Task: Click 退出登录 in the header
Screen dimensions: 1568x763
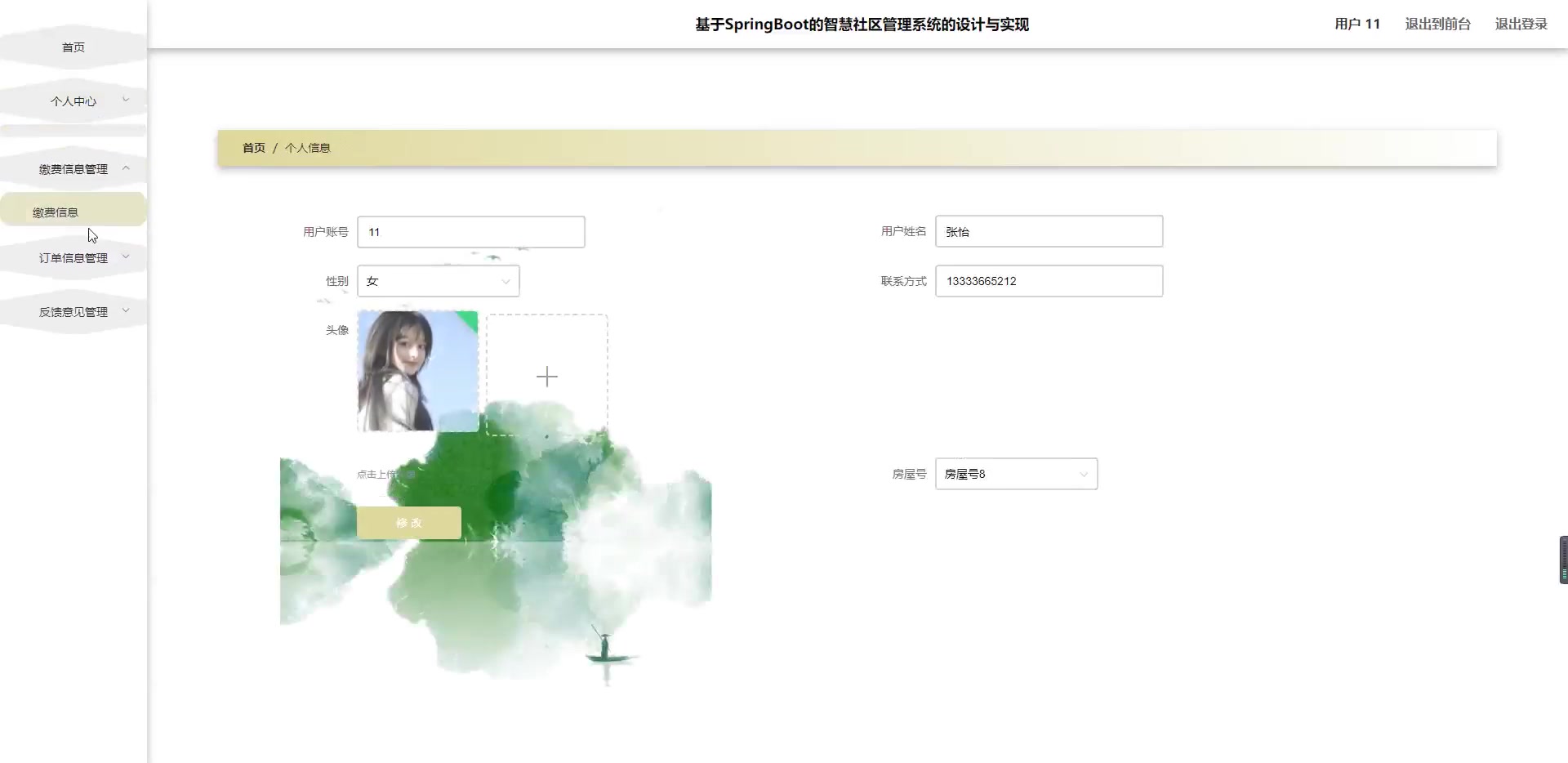Action: click(1521, 25)
